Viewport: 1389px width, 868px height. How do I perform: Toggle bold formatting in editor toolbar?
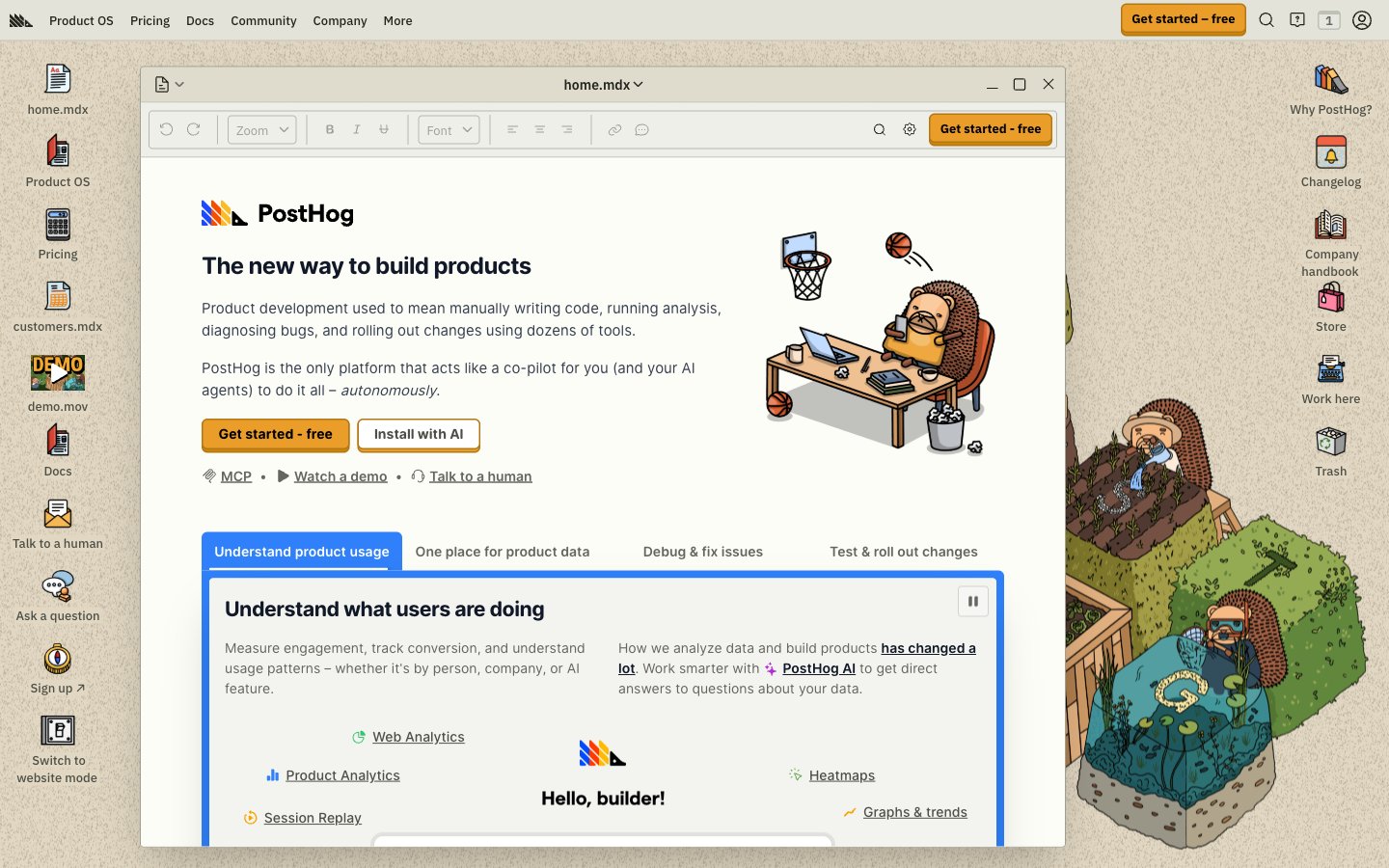330,129
